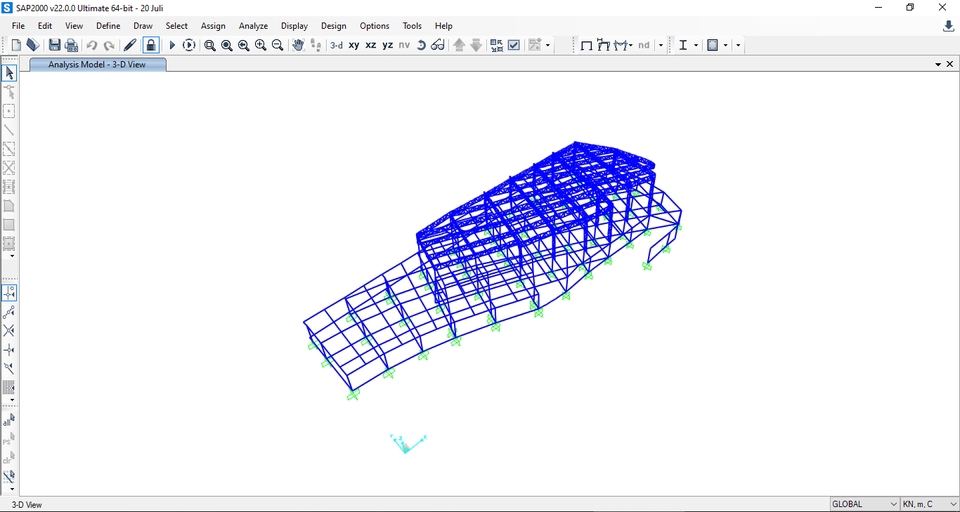
Task: Open last toolbar overflow dropdown arrow
Action: 738,45
